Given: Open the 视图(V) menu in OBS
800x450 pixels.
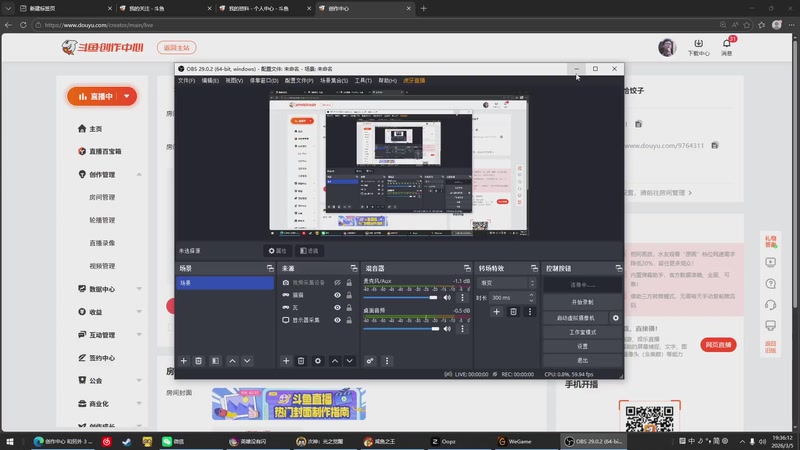Looking at the screenshot, I should click(x=234, y=81).
